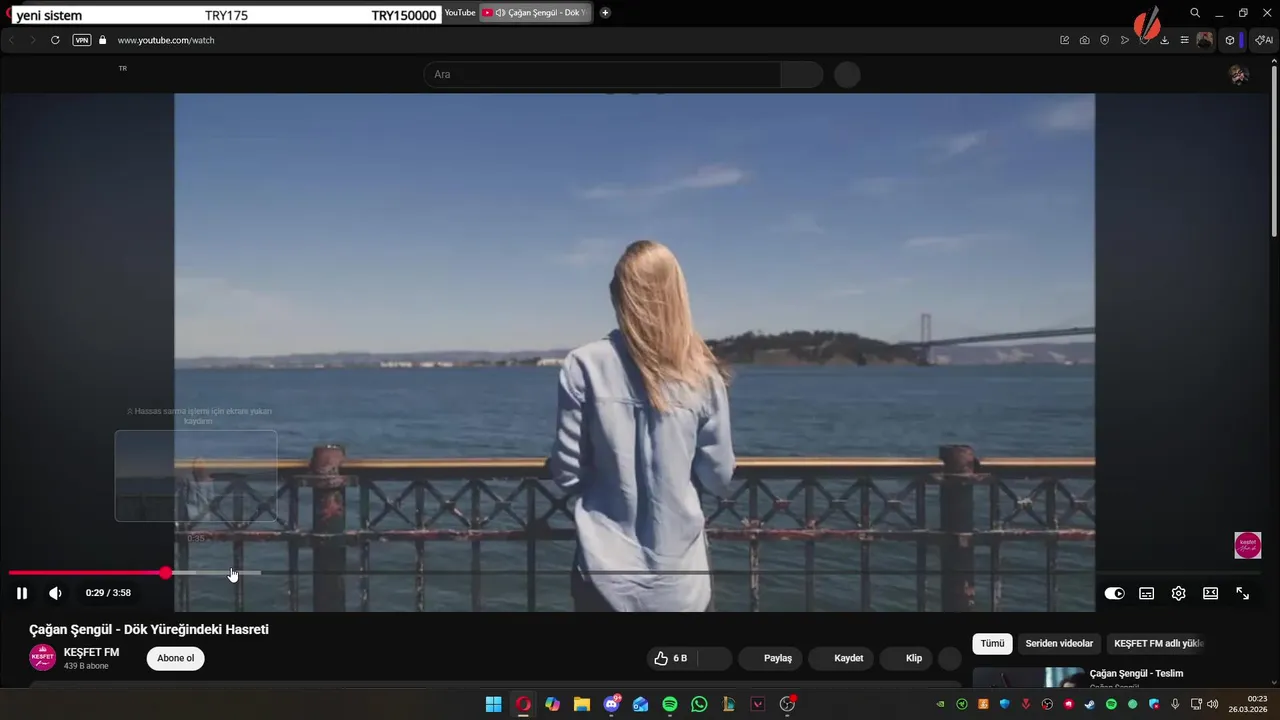Switch to the YouTube labeled tab

point(460,13)
